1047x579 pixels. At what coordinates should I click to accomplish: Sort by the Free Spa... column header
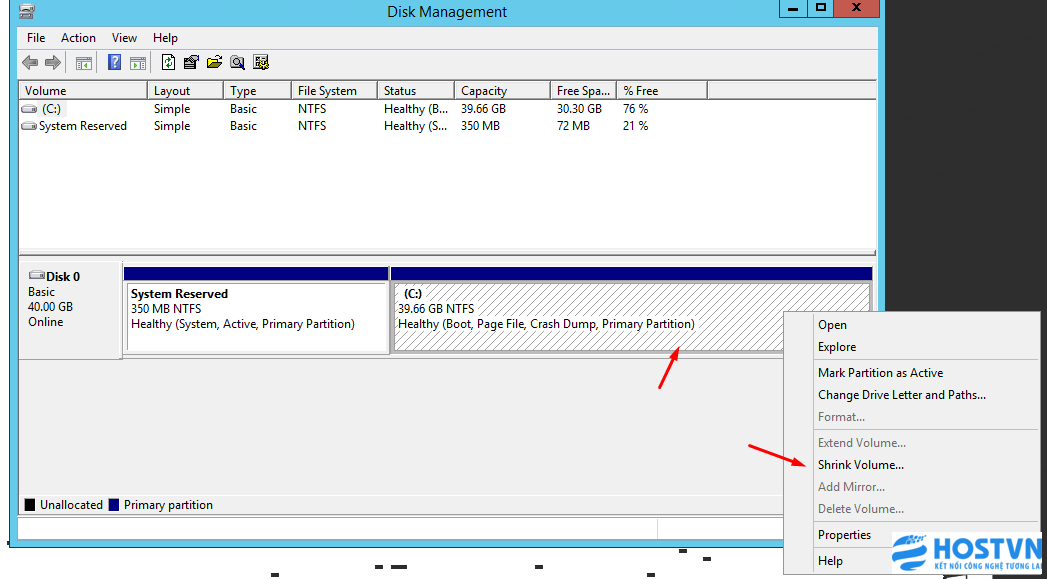[x=584, y=91]
